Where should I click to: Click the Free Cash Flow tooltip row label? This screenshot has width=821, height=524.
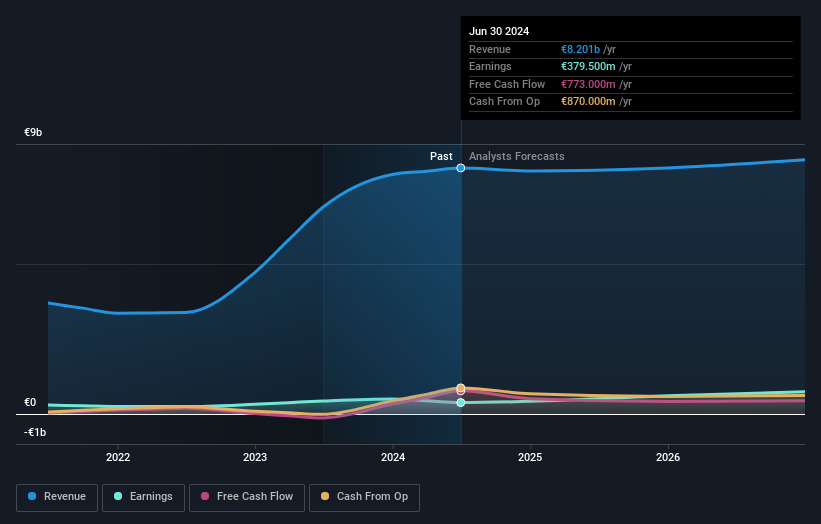click(507, 84)
